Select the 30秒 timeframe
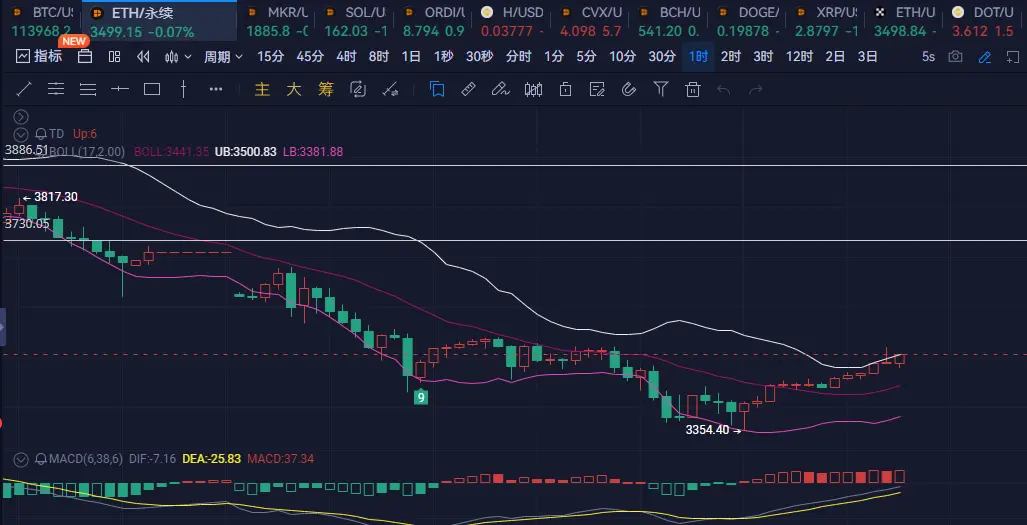The width and height of the screenshot is (1027, 525). tap(479, 57)
